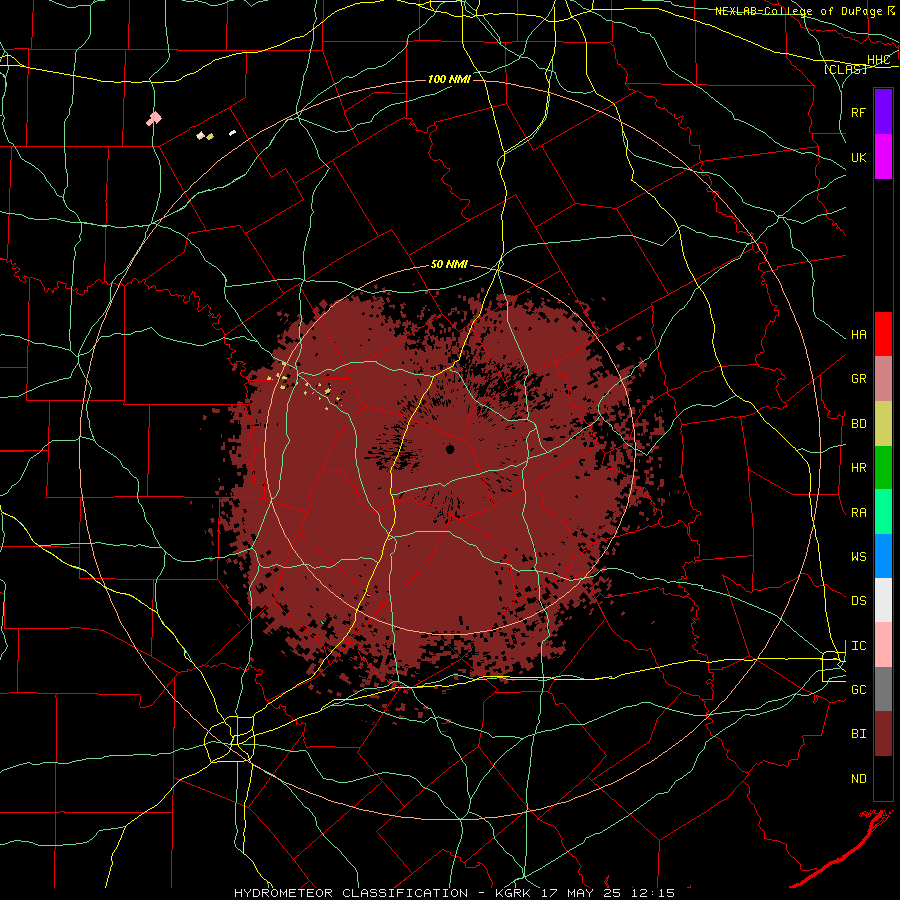Click the HA legend label
This screenshot has height=900, width=900.
point(858,335)
